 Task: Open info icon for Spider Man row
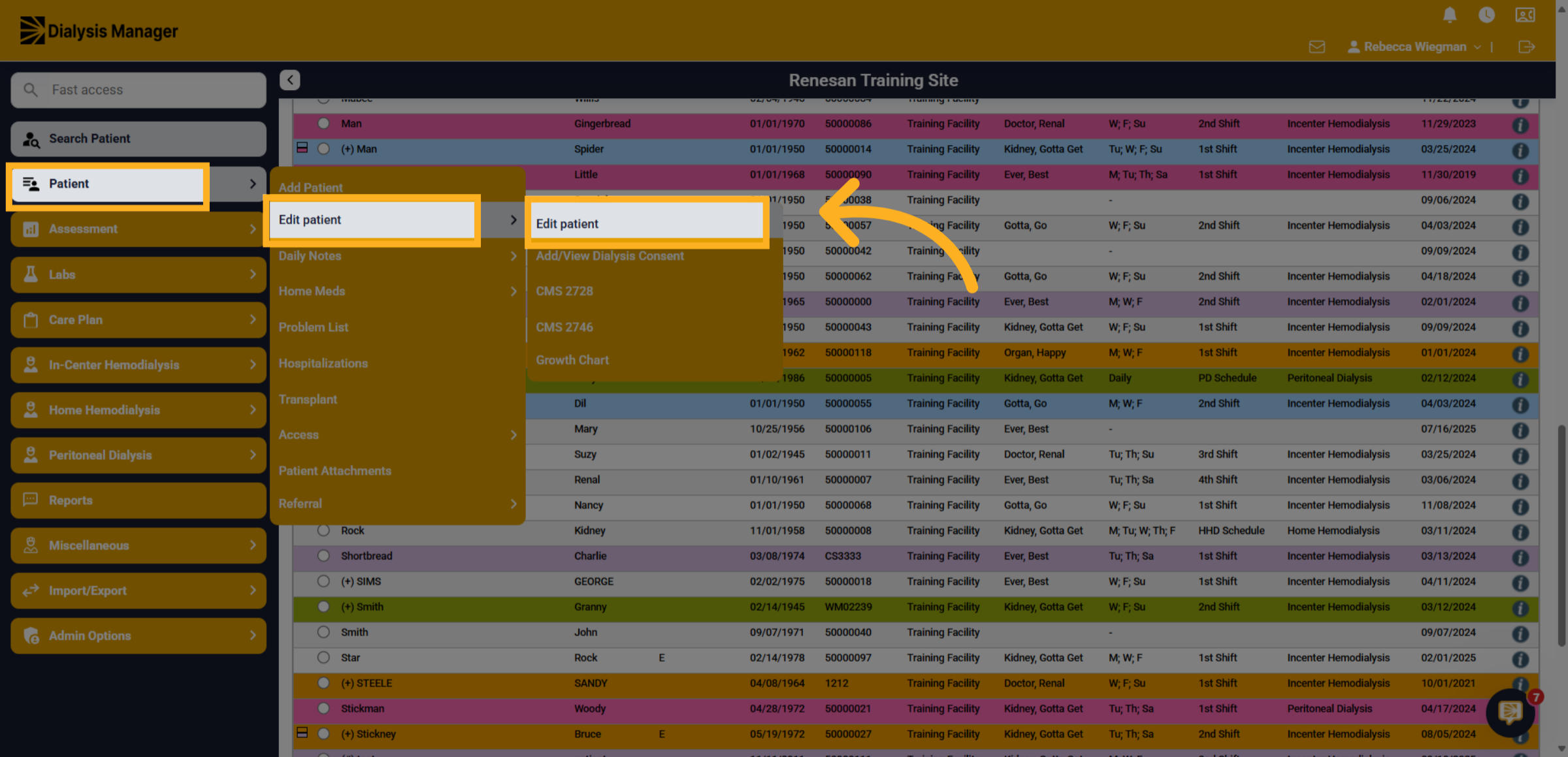(x=1520, y=150)
